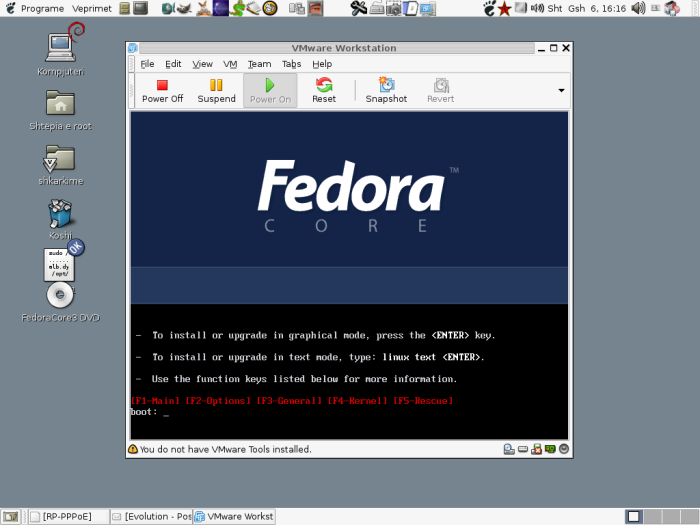This screenshot has width=700, height=525.
Task: Open the wrench and screwdriver tools launcher
Action: click(358, 8)
